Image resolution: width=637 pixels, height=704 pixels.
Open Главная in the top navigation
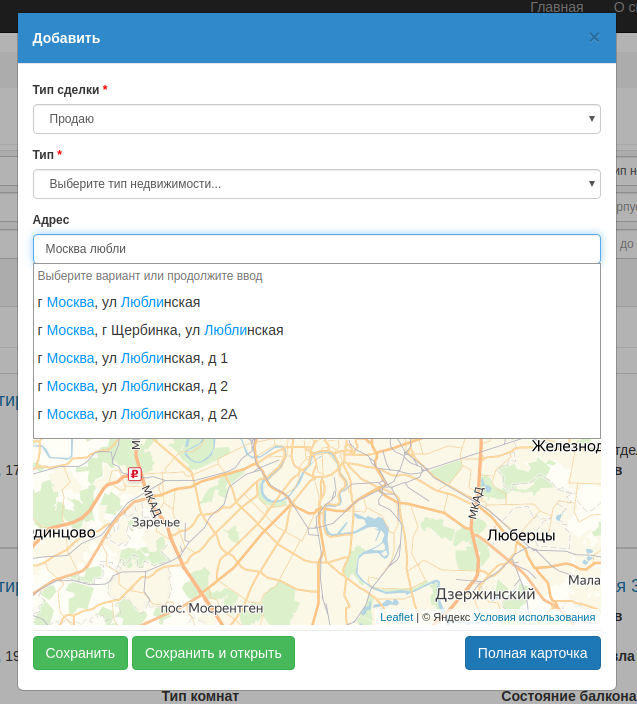click(556, 7)
